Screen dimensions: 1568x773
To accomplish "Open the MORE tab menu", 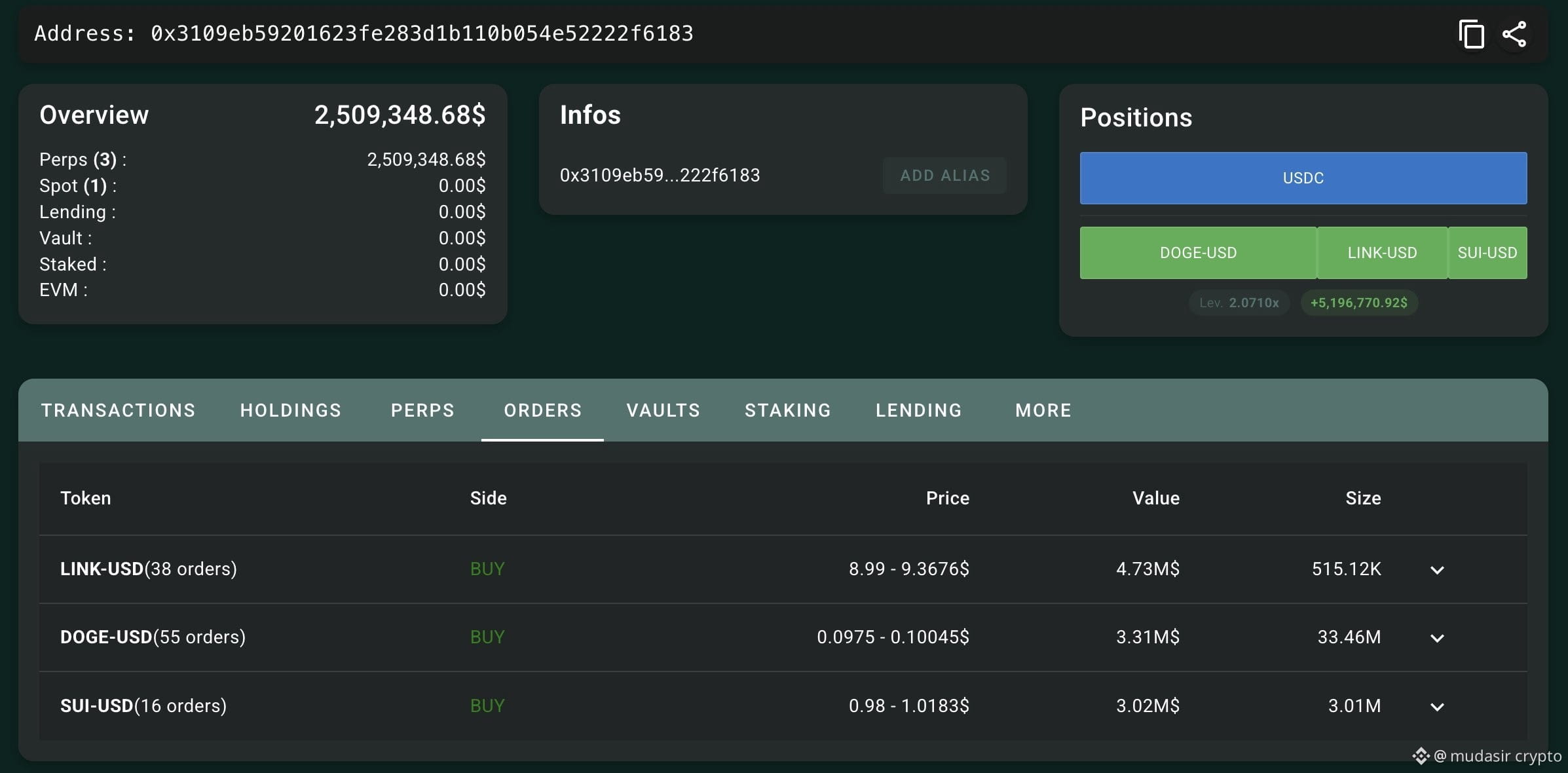I will tap(1043, 410).
